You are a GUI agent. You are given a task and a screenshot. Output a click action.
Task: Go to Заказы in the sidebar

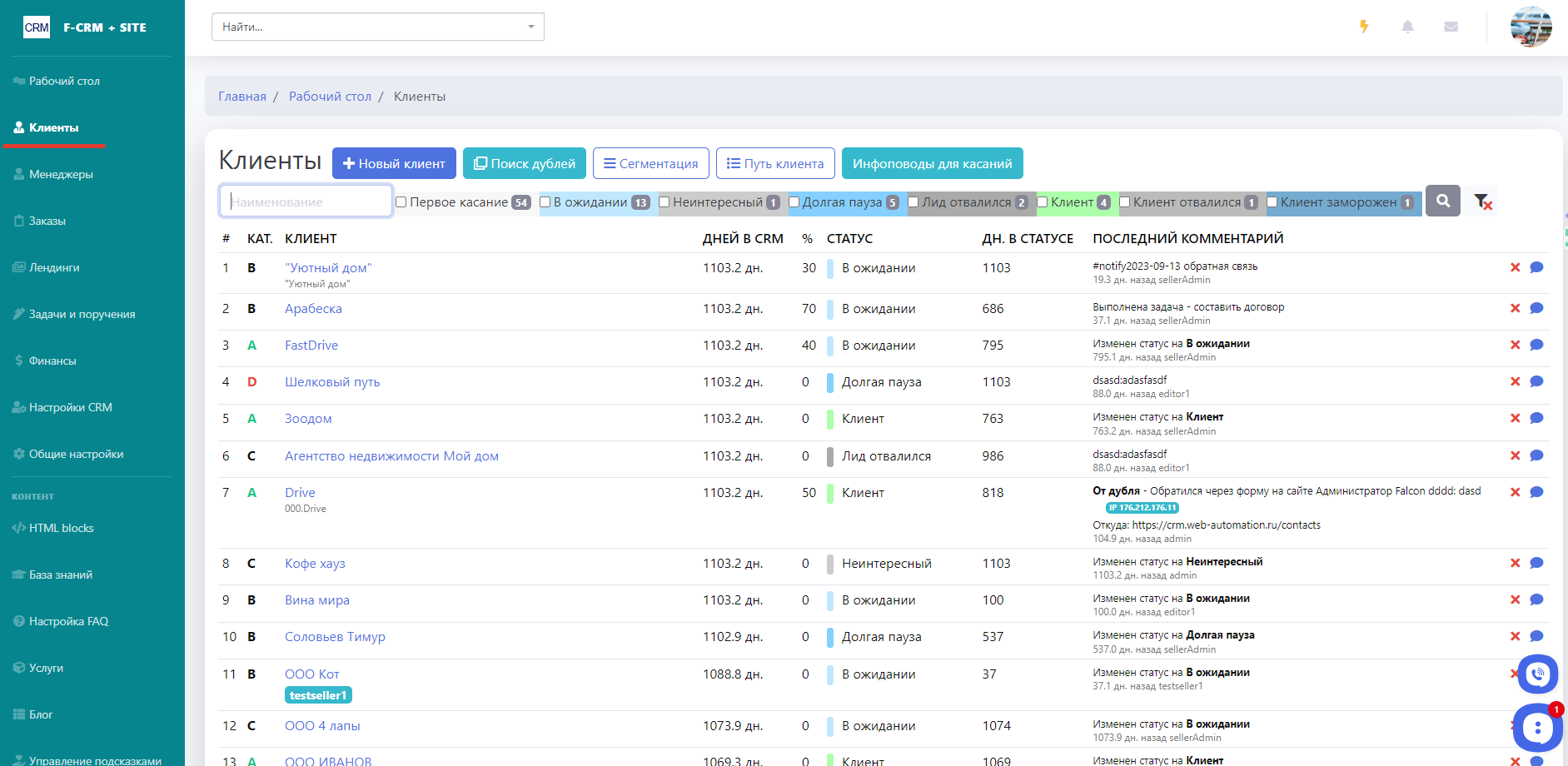pos(47,221)
